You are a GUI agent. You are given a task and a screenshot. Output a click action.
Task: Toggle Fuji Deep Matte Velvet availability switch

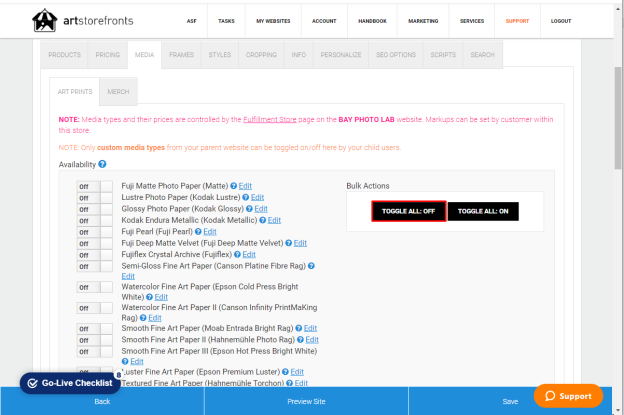tap(94, 244)
